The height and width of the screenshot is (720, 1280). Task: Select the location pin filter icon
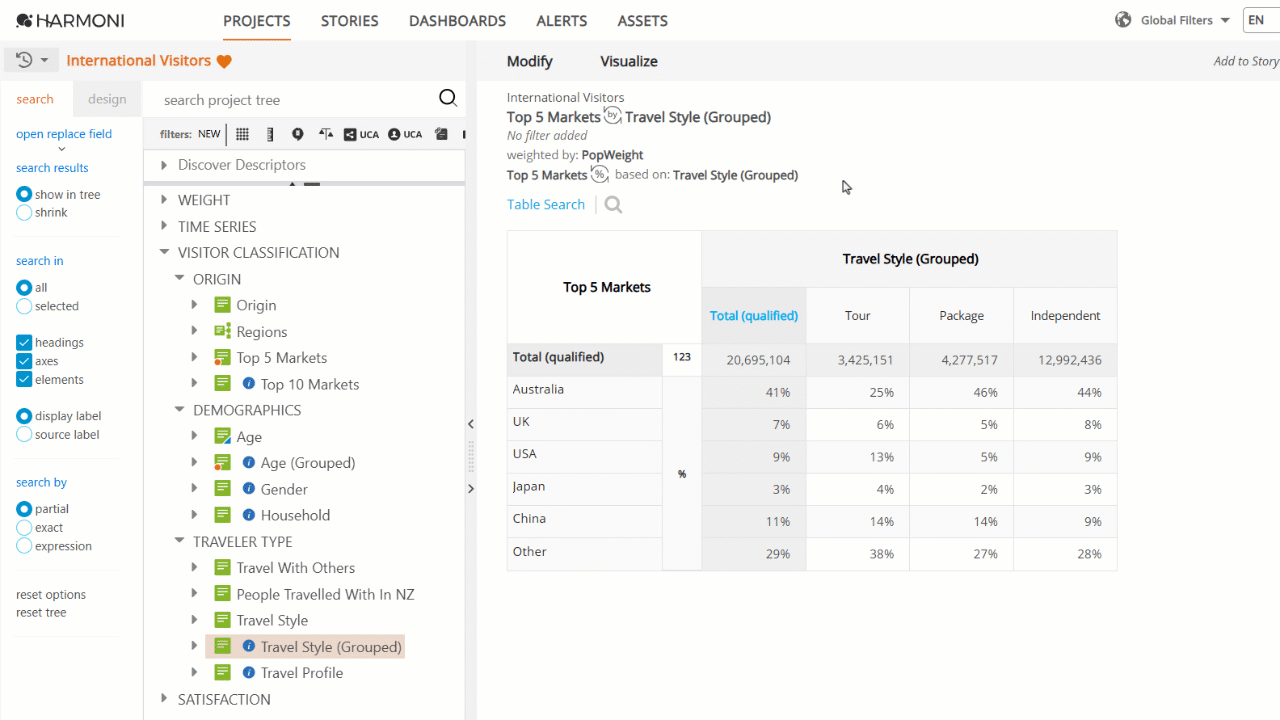(297, 134)
